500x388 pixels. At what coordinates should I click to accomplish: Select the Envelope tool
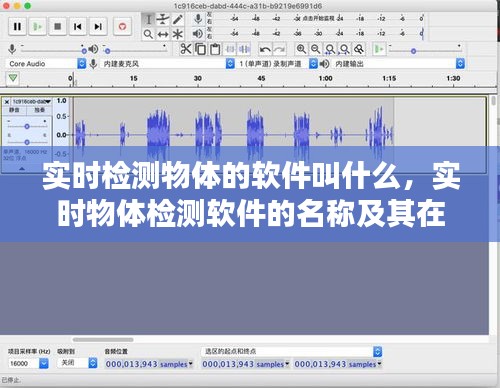[x=163, y=20]
